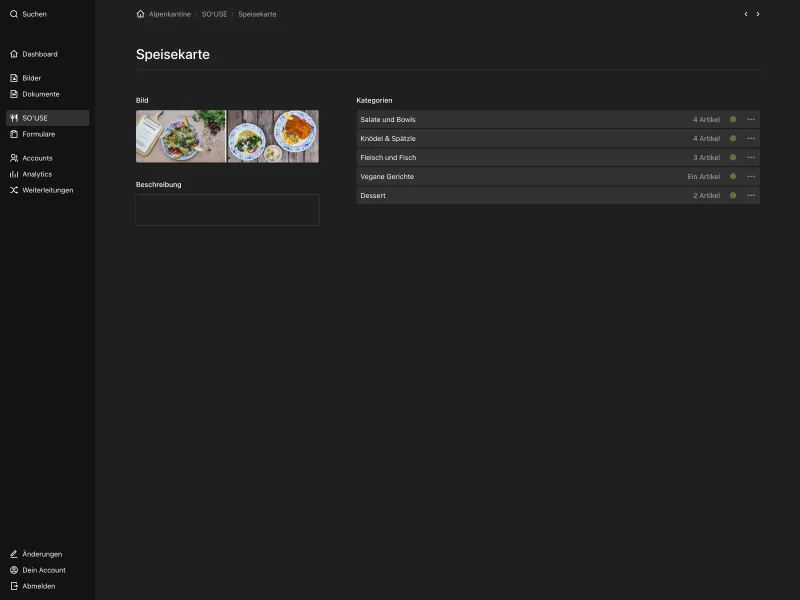Select the SO'USE cutlery icon
800x600 pixels.
pos(13,117)
